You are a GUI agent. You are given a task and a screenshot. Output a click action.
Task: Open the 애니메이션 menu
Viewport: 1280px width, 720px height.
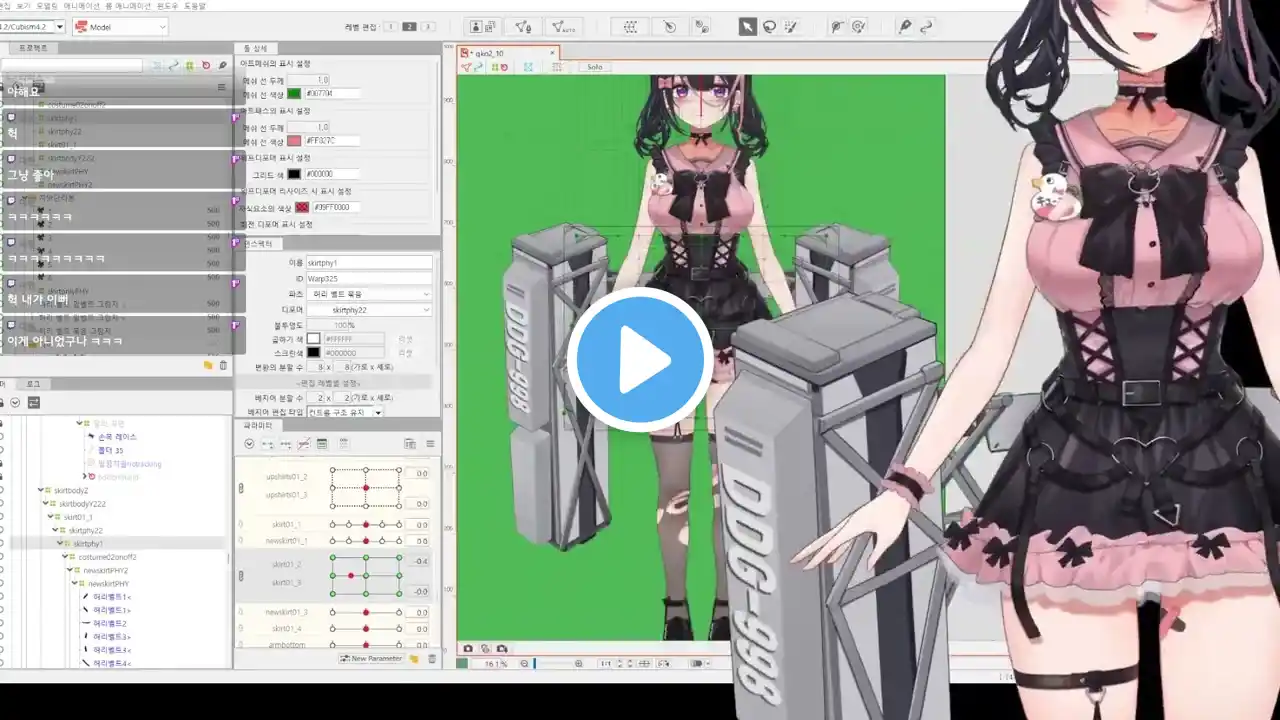[81, 6]
